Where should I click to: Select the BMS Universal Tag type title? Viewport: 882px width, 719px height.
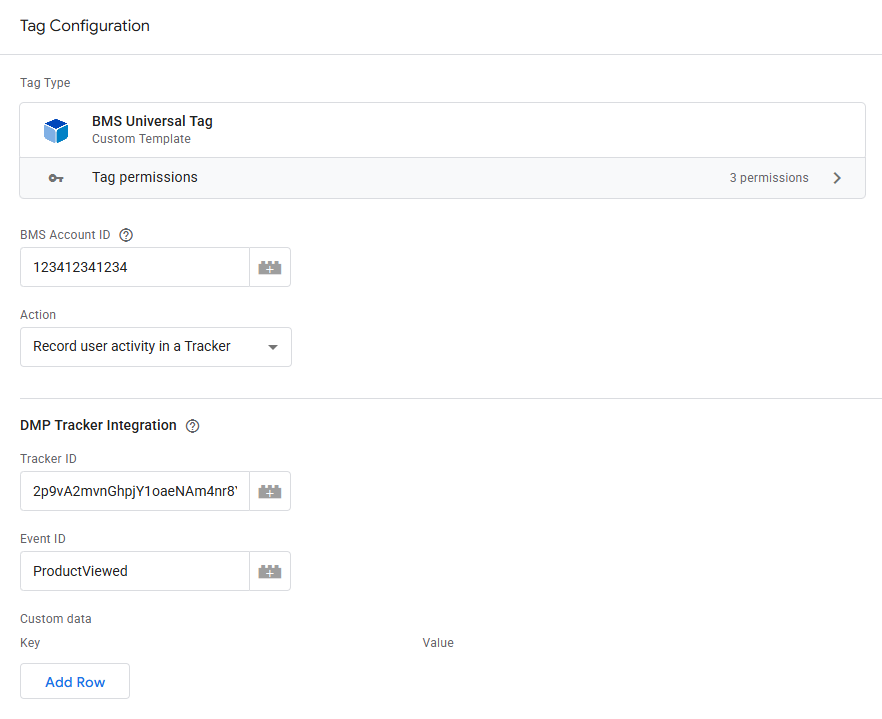(x=152, y=121)
